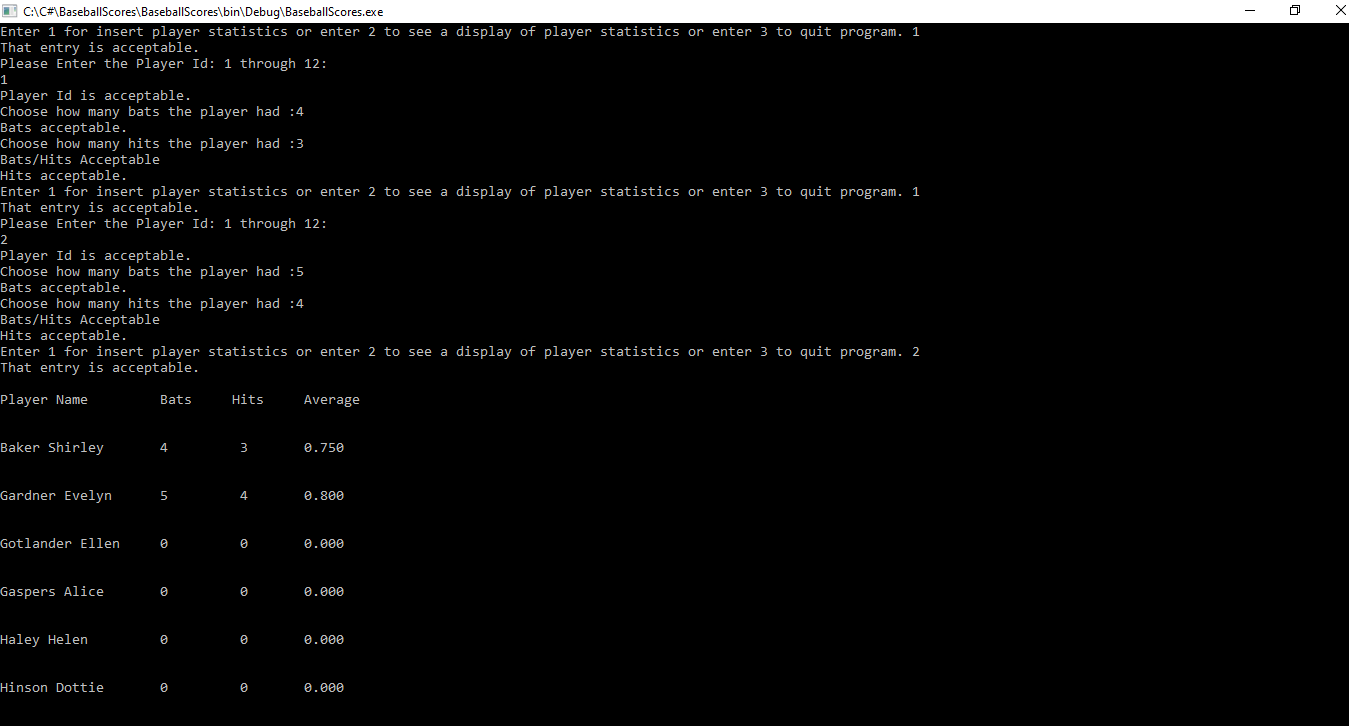Minimize the BaseballScores console window
Image resolution: width=1350 pixels, height=726 pixels.
pyautogui.click(x=1251, y=11)
